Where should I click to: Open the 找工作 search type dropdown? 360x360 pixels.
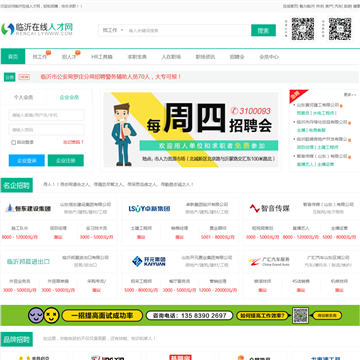point(112,30)
